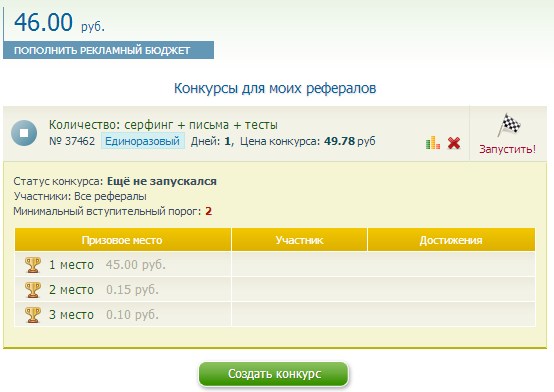
Task: Click the Создать конкурс button
Action: 273,374
